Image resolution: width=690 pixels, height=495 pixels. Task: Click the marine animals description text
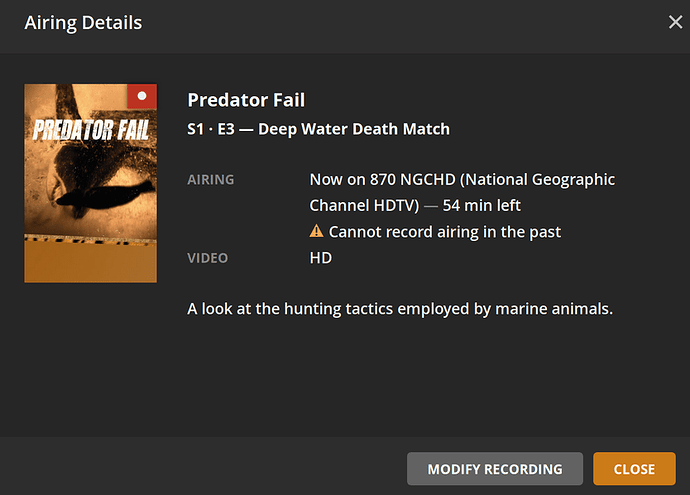pyautogui.click(x=399, y=309)
